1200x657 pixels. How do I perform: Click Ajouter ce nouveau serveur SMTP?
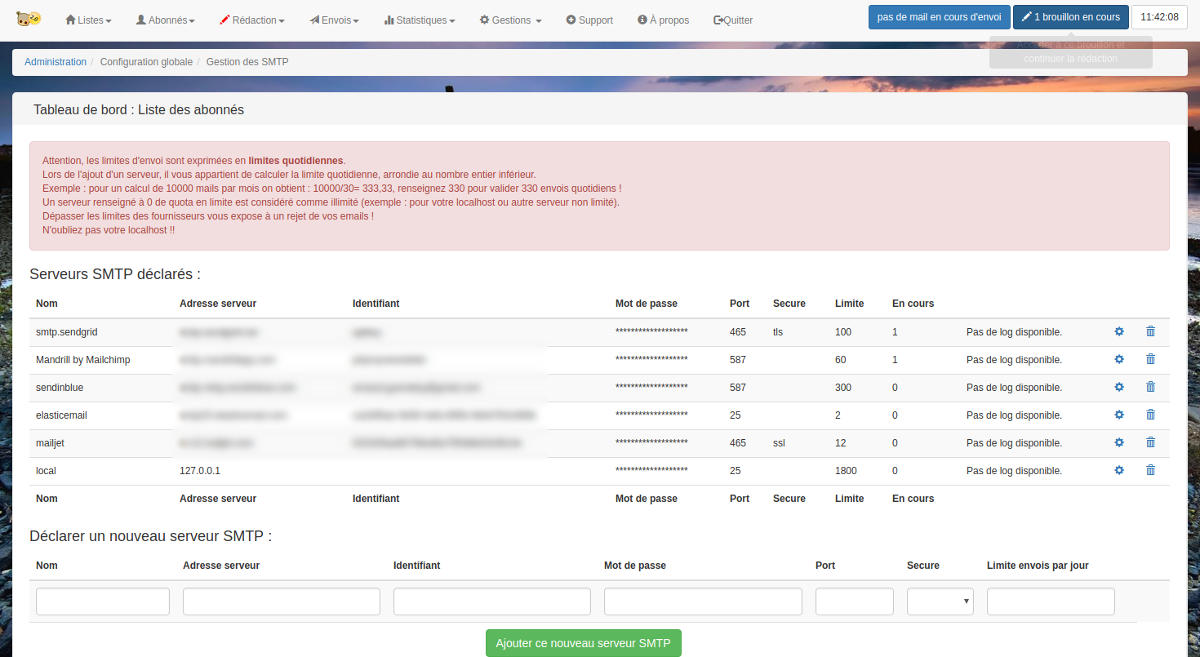(x=583, y=643)
